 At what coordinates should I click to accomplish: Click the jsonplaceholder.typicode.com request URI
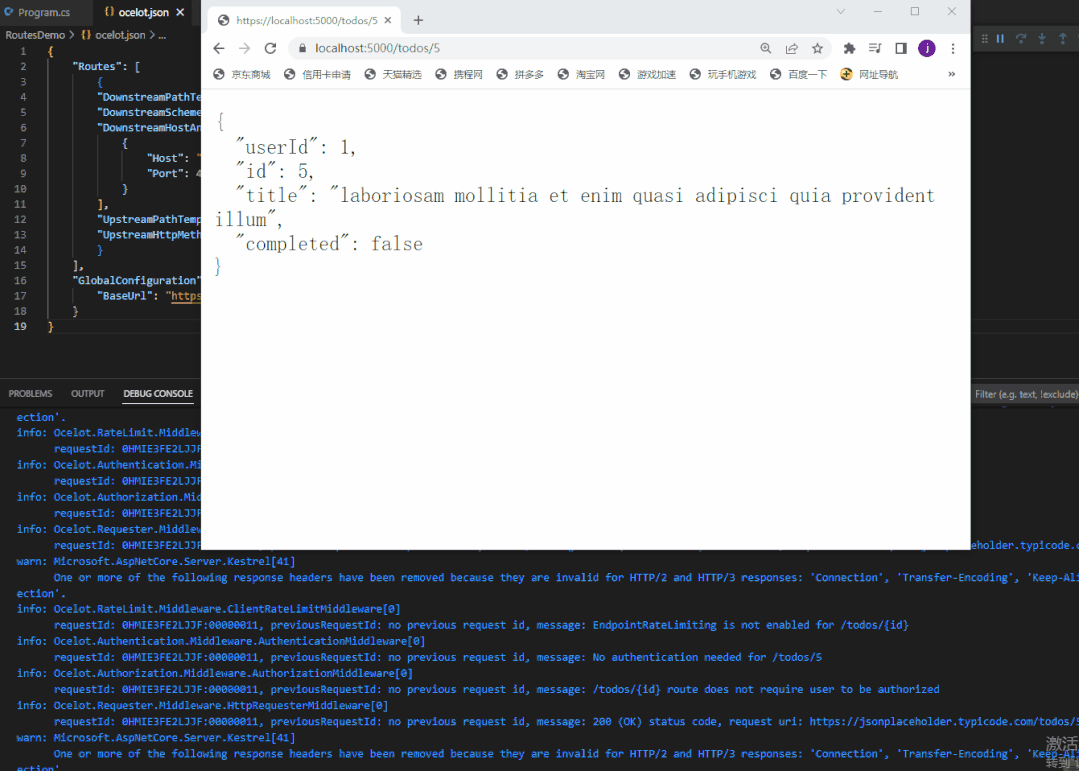(944, 721)
